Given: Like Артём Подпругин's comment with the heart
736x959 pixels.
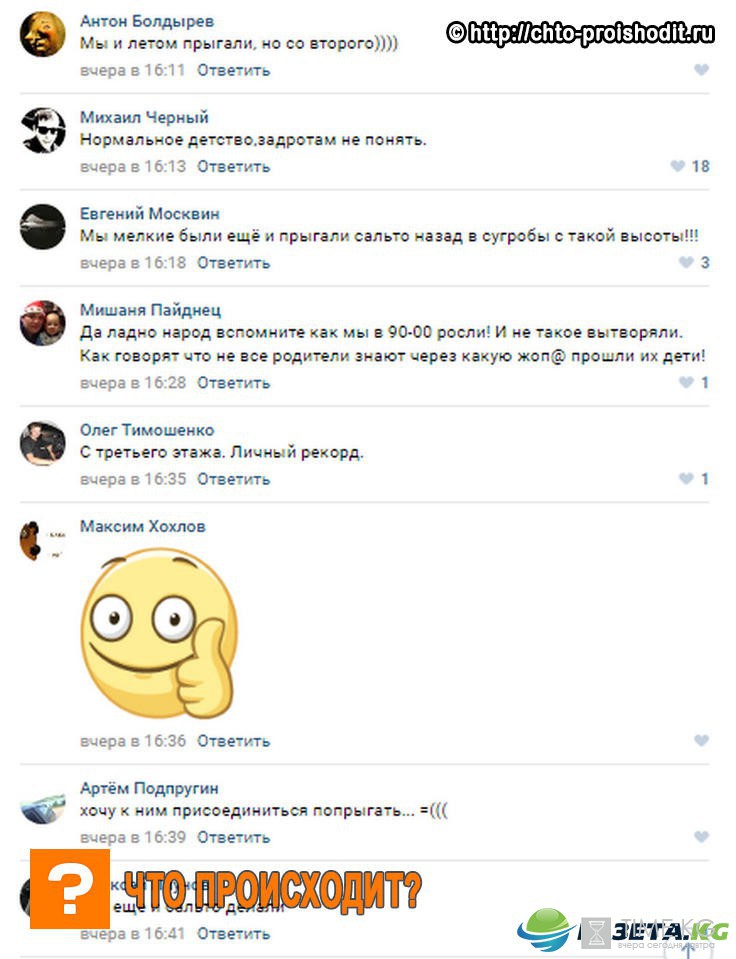Looking at the screenshot, I should (x=701, y=837).
